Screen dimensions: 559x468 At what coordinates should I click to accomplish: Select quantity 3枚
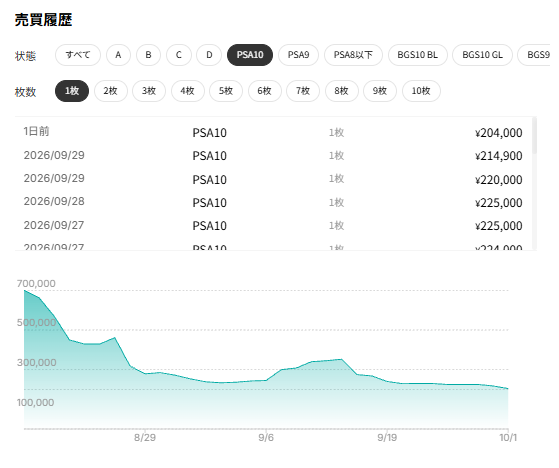click(x=149, y=91)
